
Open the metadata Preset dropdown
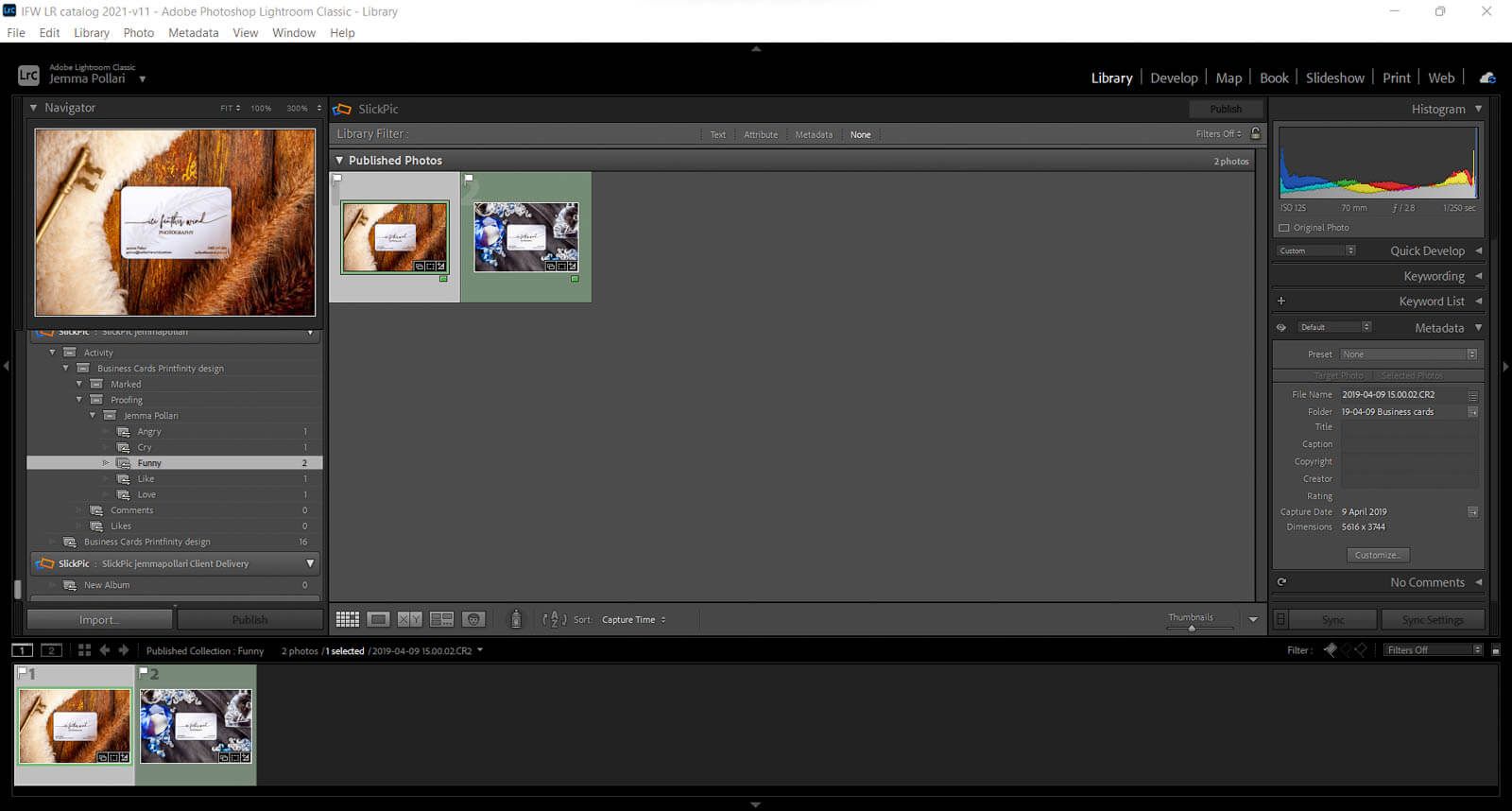coord(1407,354)
